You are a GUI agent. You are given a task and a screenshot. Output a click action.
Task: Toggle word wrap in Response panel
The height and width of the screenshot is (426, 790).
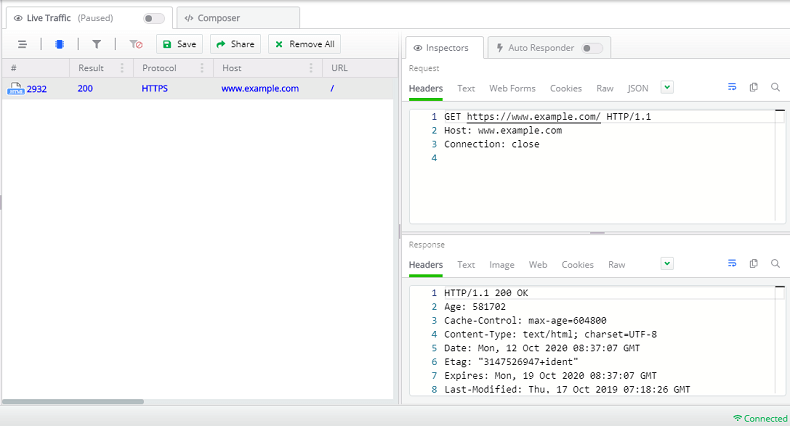pos(732,263)
